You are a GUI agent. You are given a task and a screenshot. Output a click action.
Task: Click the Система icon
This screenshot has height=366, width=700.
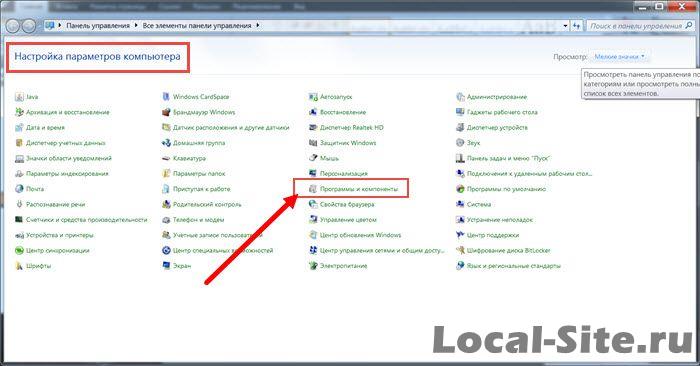[460, 204]
